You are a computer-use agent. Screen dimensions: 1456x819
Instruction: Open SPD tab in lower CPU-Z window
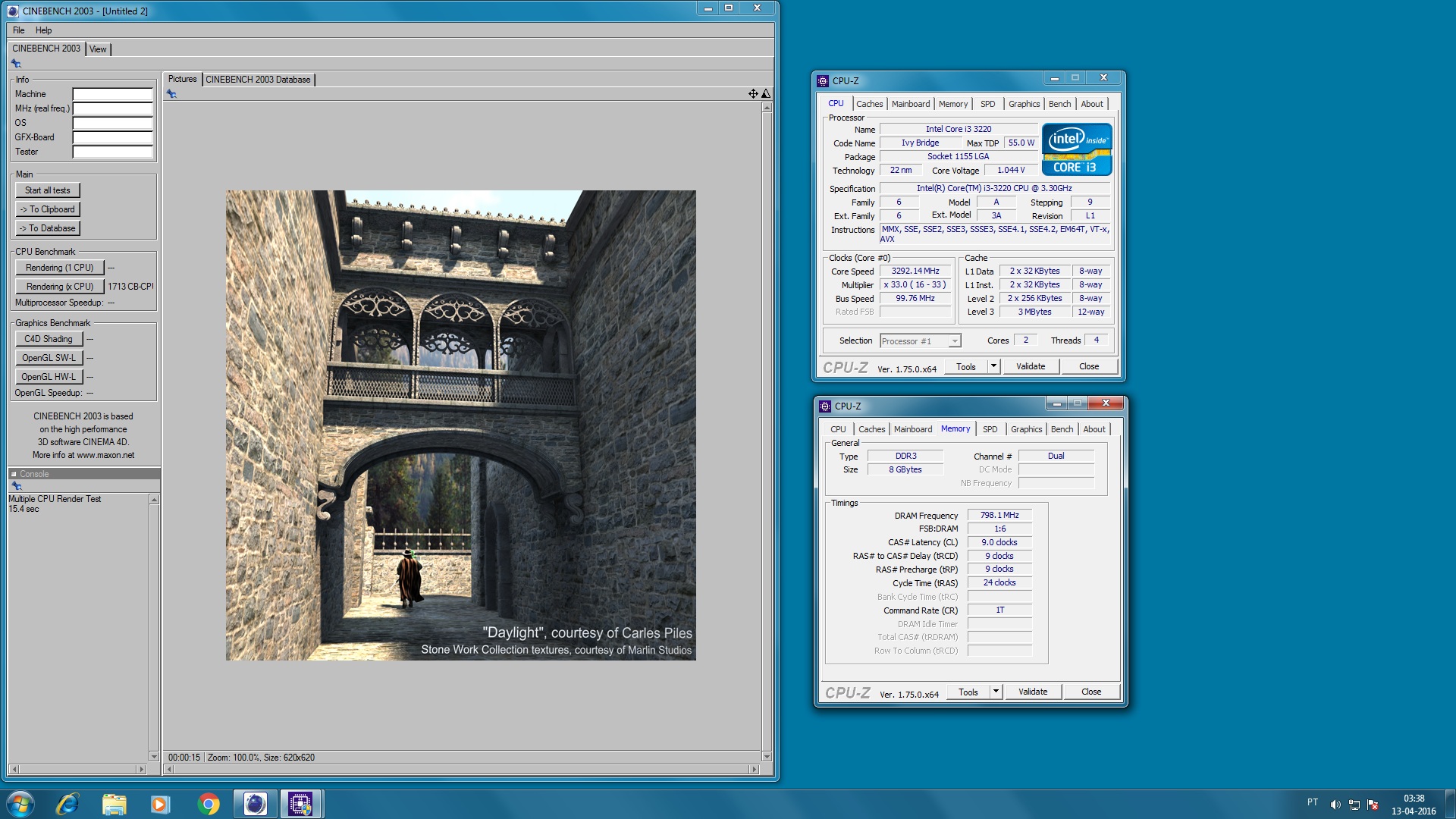tap(990, 429)
